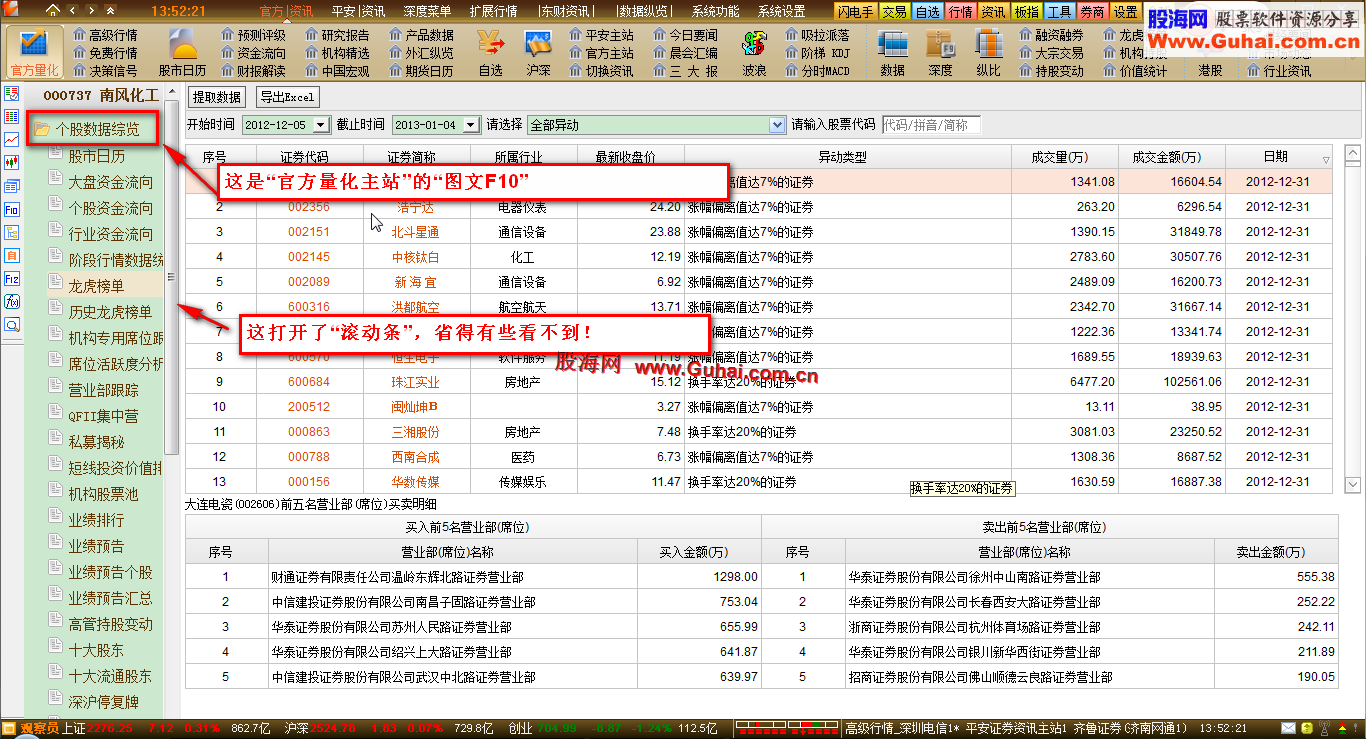Click 珠江实业 stock name
Screen dimensions: 1366x739
coord(415,382)
